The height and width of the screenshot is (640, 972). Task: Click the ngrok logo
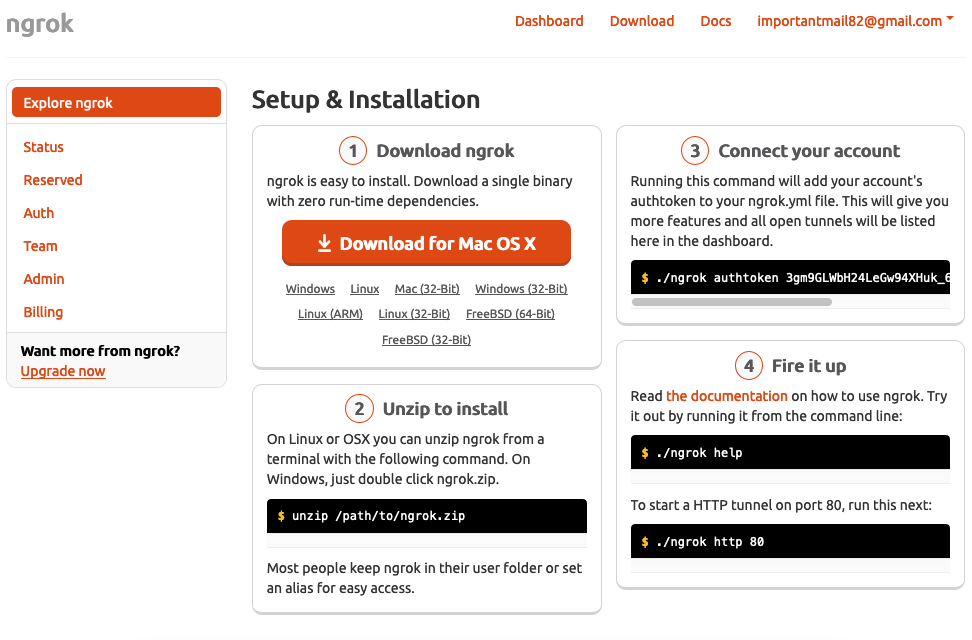[40, 24]
